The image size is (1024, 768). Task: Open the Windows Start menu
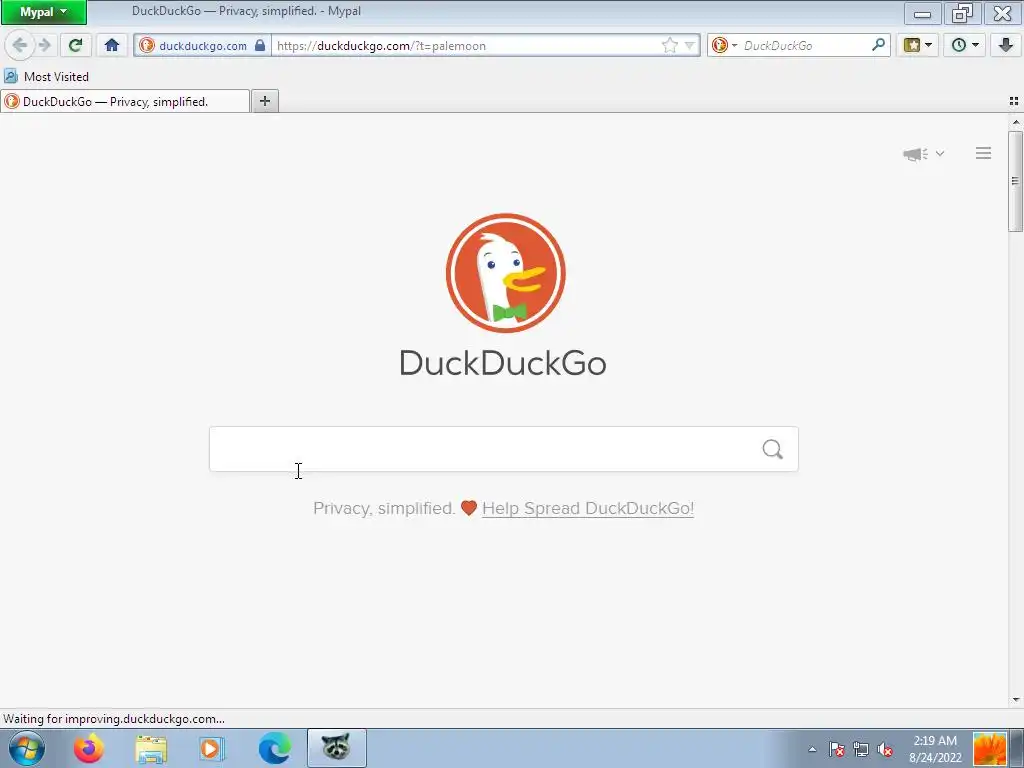click(26, 748)
